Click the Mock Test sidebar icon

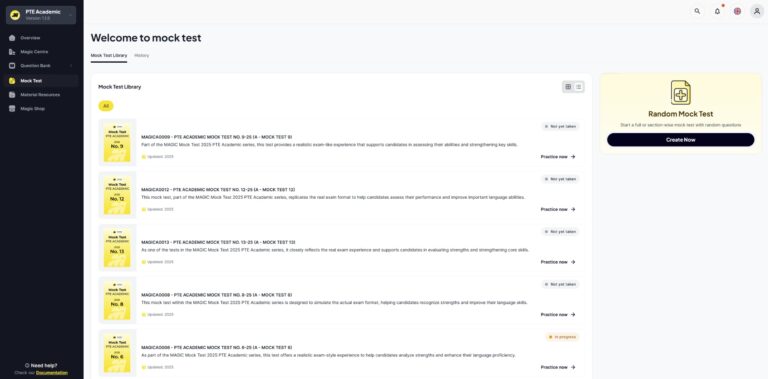click(12, 81)
